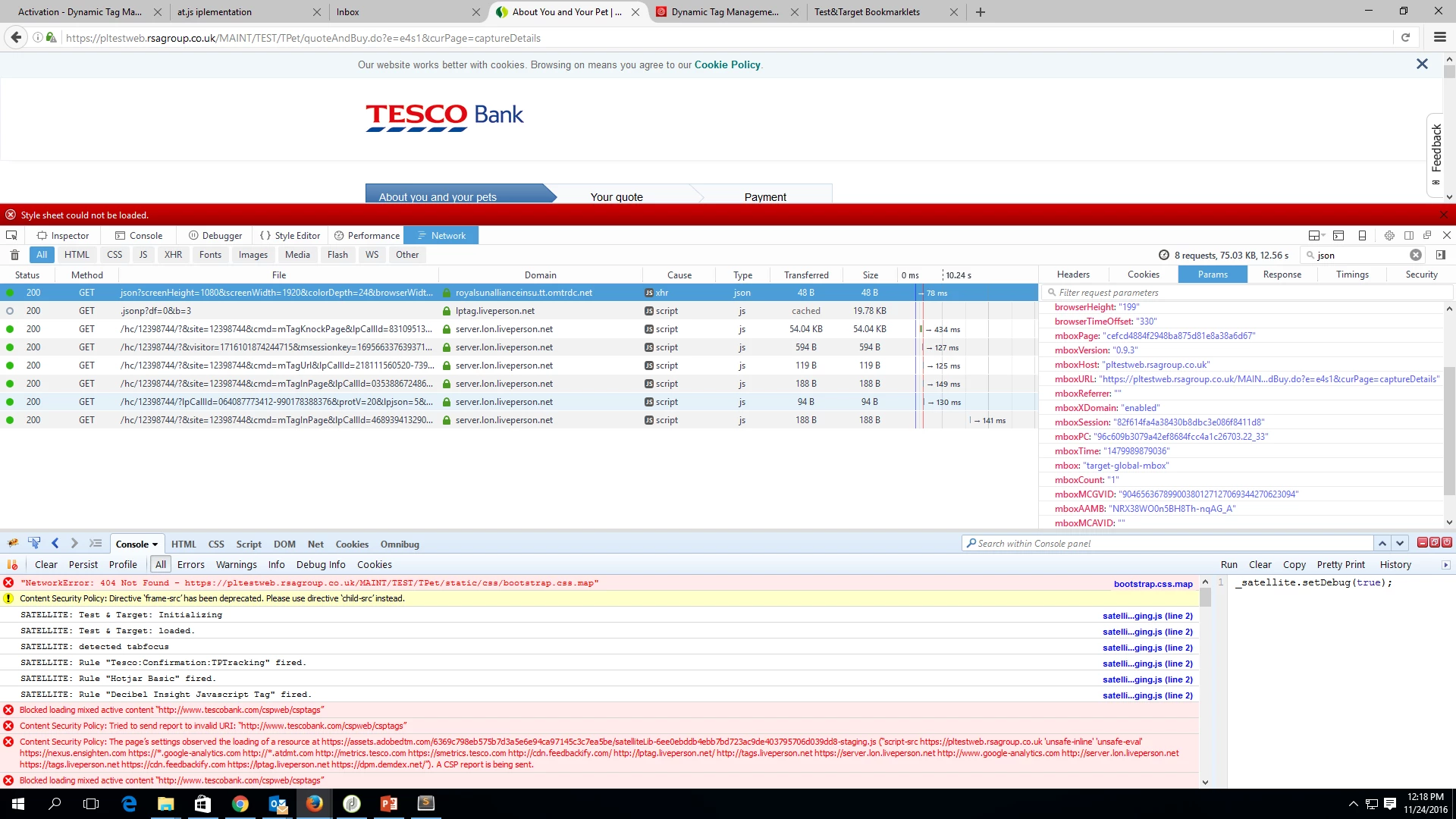This screenshot has width=1456, height=819.
Task: Open devtools toolbox settings gear
Action: click(1389, 235)
